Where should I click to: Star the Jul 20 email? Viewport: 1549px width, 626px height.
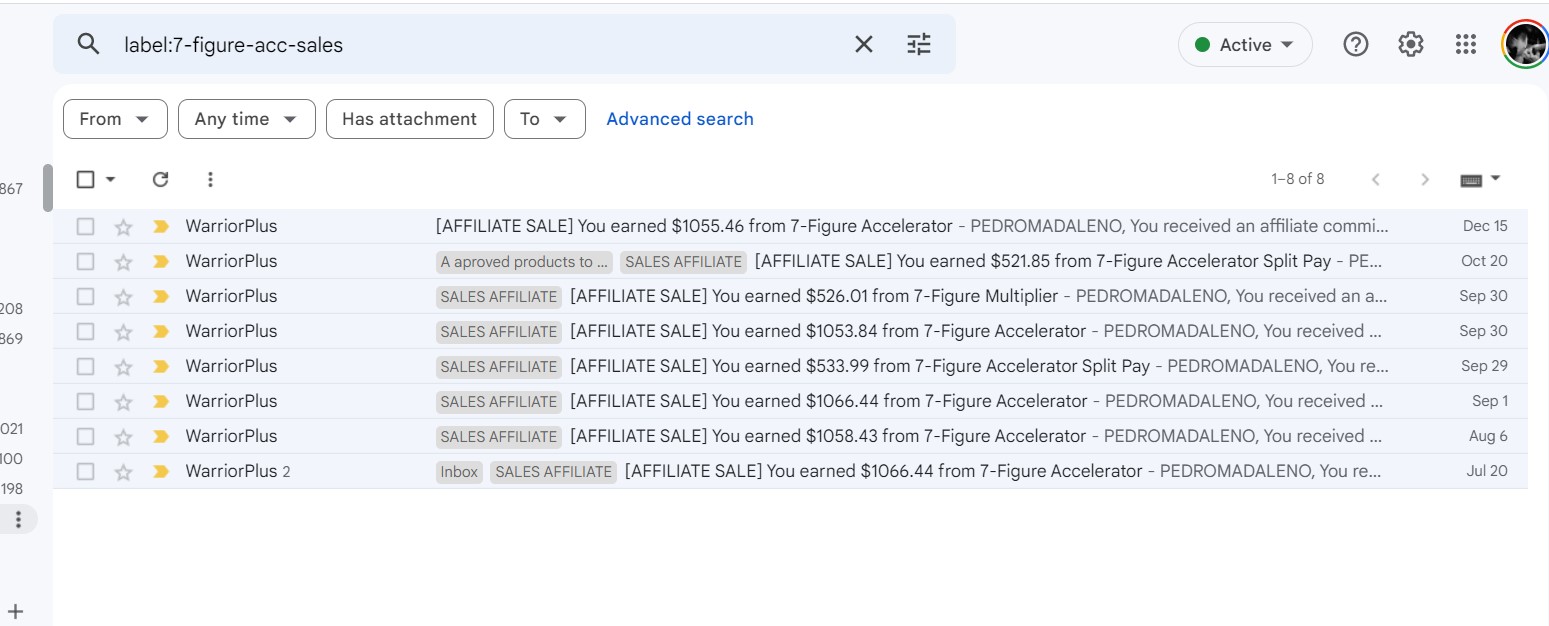pos(123,471)
